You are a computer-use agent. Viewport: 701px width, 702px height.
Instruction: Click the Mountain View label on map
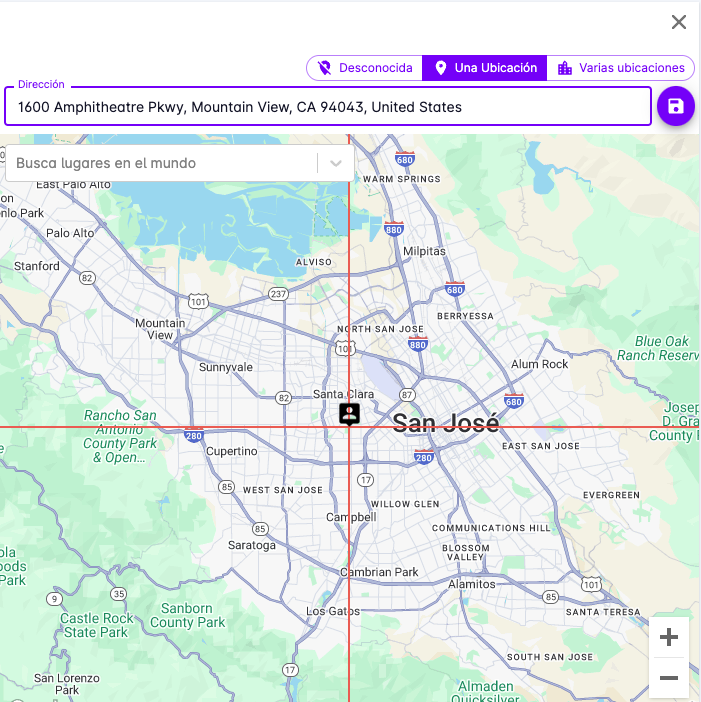point(160,329)
